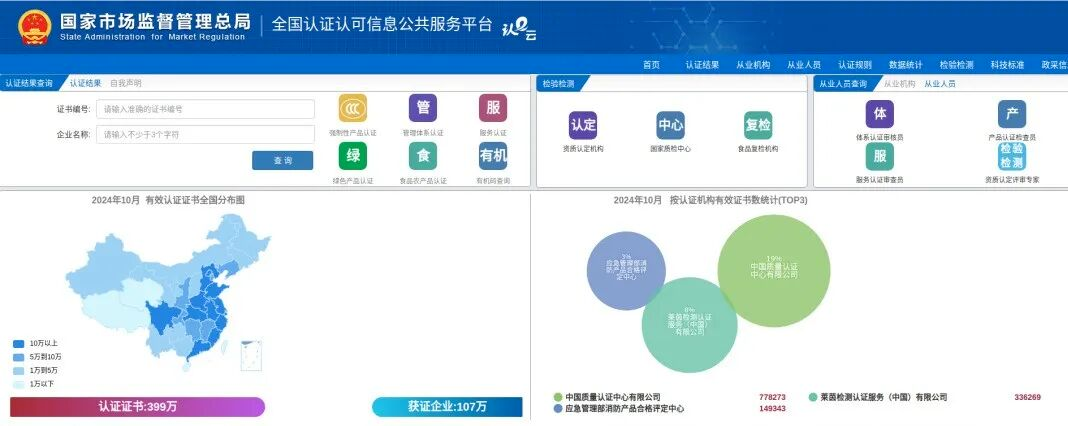
Task: Click the 国家质检中心 icon
Action: [670, 125]
